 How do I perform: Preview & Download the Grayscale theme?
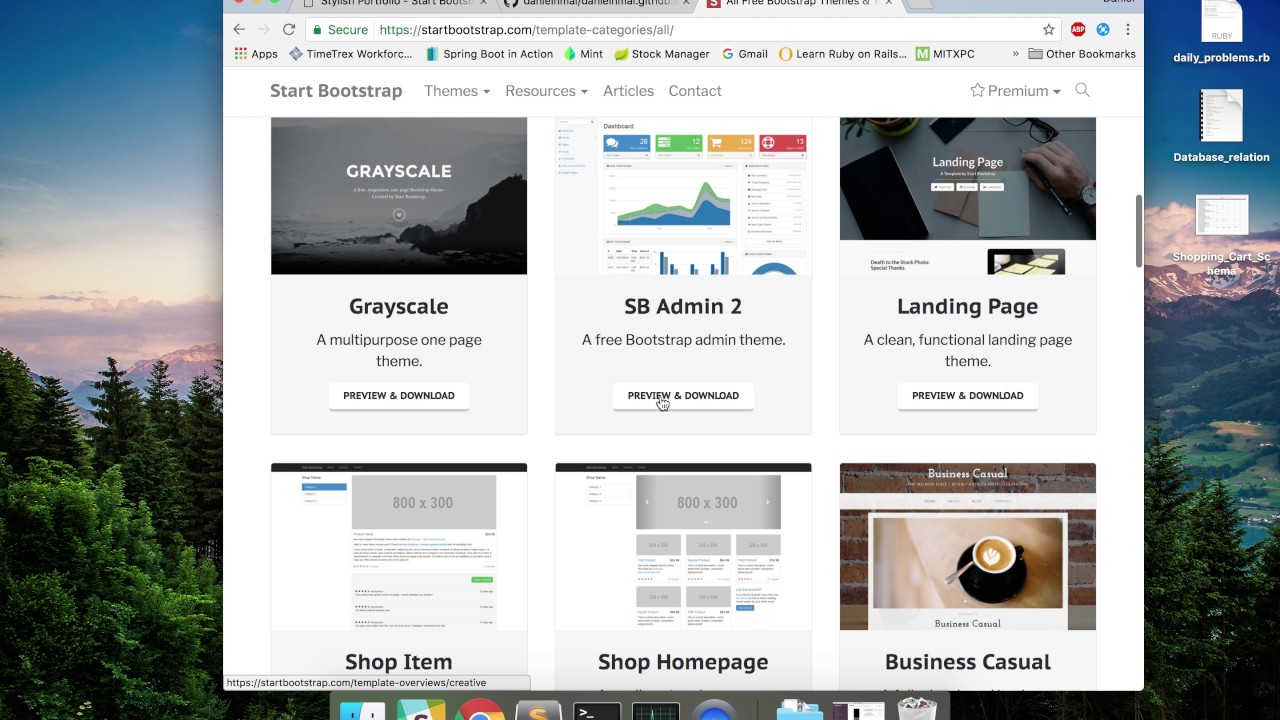[x=399, y=396]
